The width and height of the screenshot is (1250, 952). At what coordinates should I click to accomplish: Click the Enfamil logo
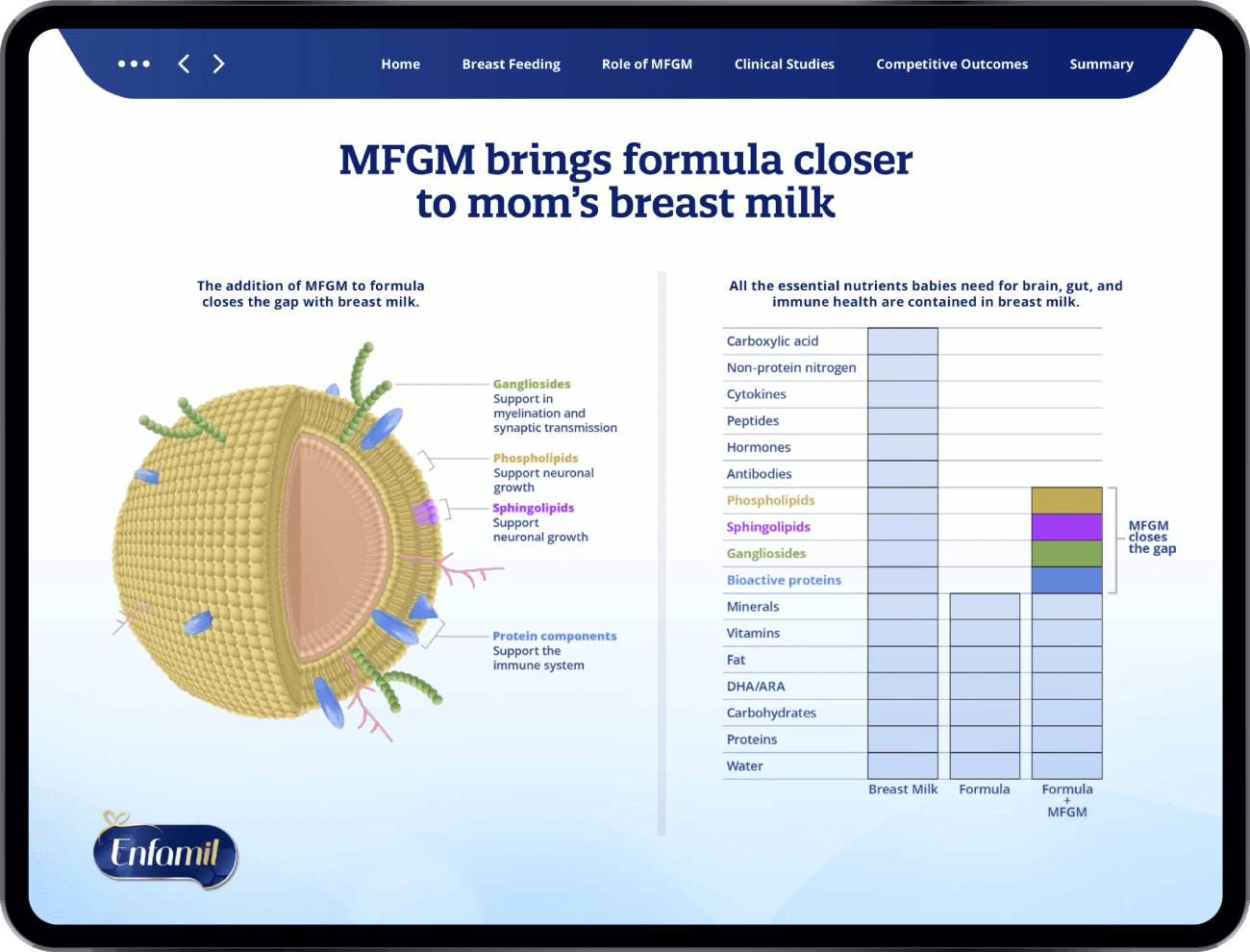164,851
